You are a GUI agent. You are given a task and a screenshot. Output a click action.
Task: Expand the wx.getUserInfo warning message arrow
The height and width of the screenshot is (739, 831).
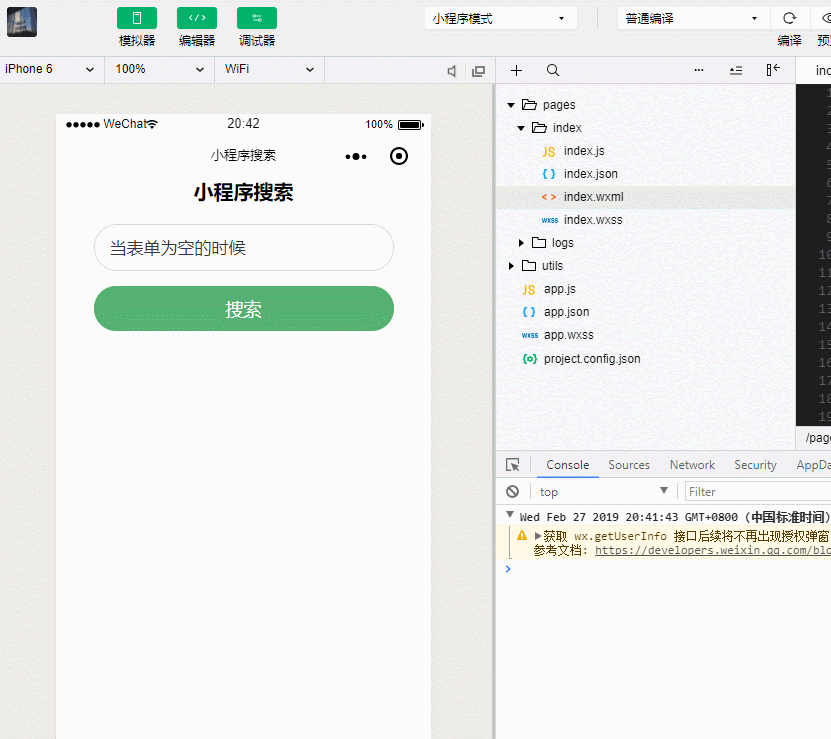538,536
